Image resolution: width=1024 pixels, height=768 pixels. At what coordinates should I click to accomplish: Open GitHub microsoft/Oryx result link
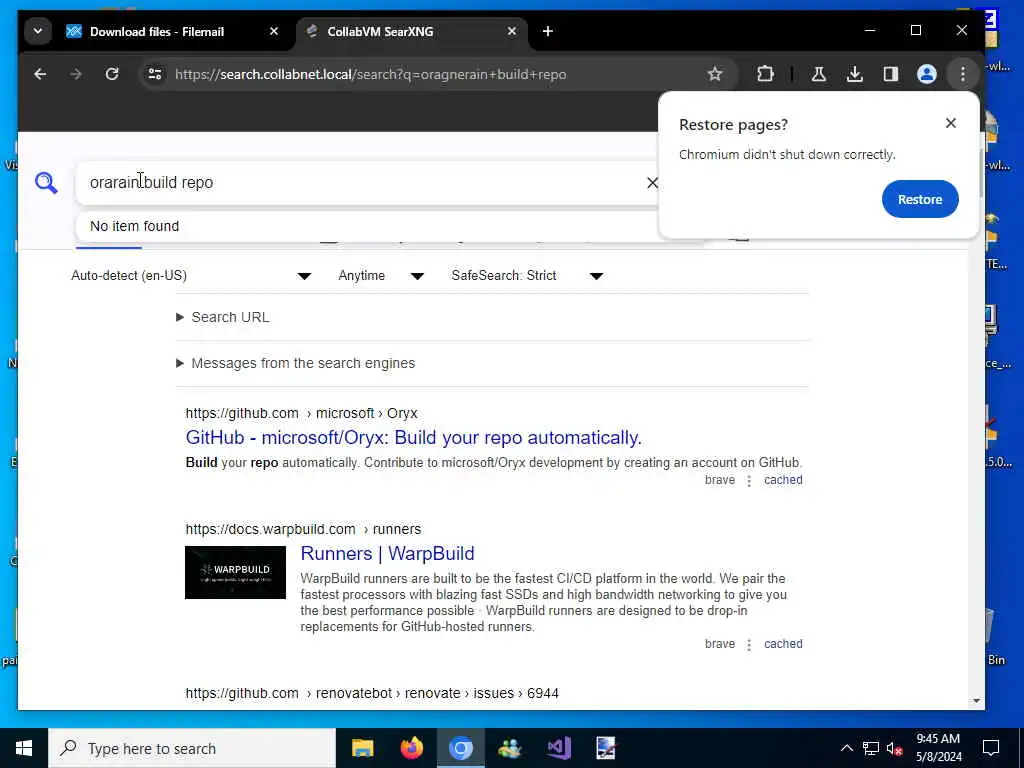pyautogui.click(x=413, y=438)
